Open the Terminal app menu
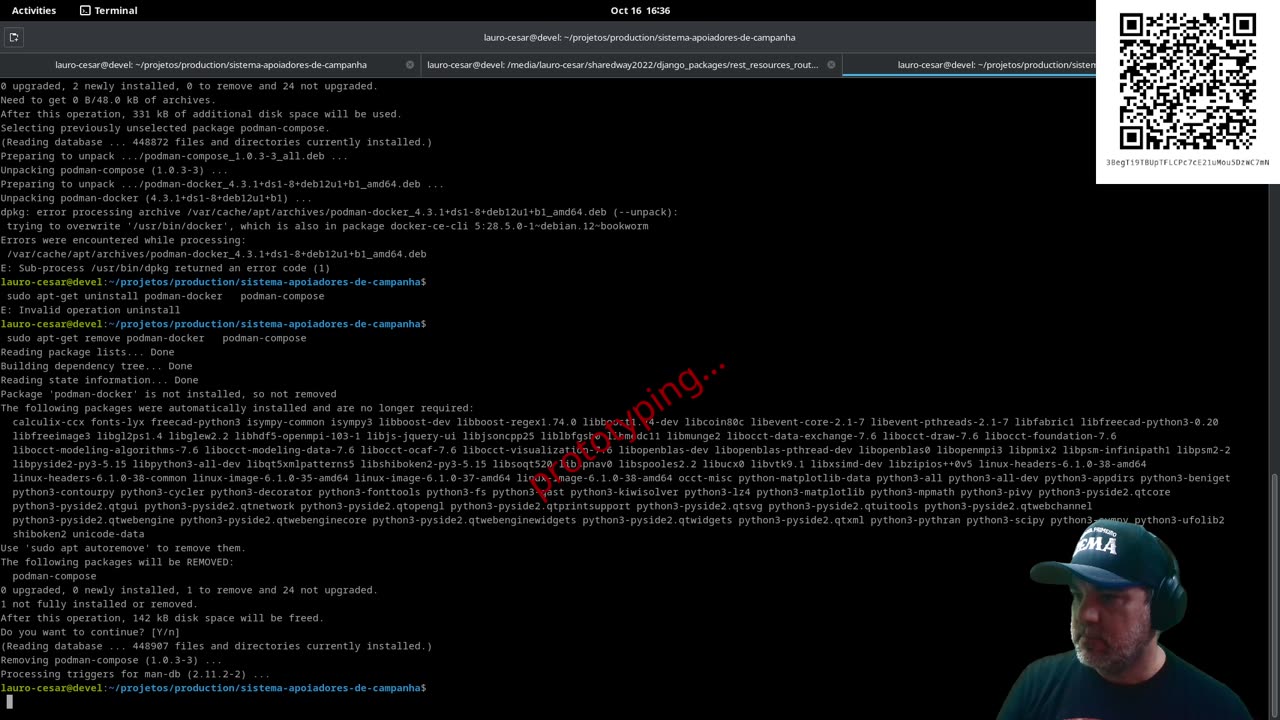Screen dimensions: 1280x720 [x=108, y=10]
